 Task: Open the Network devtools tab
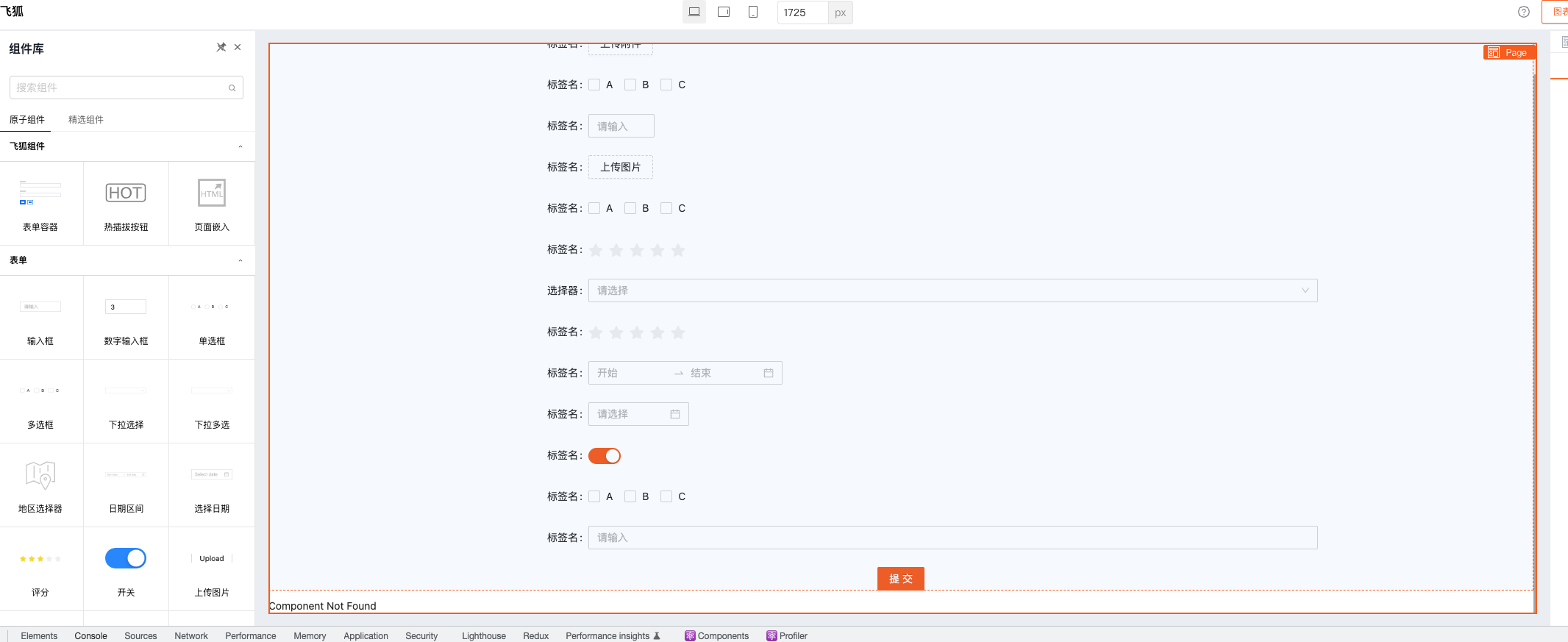pos(191,635)
